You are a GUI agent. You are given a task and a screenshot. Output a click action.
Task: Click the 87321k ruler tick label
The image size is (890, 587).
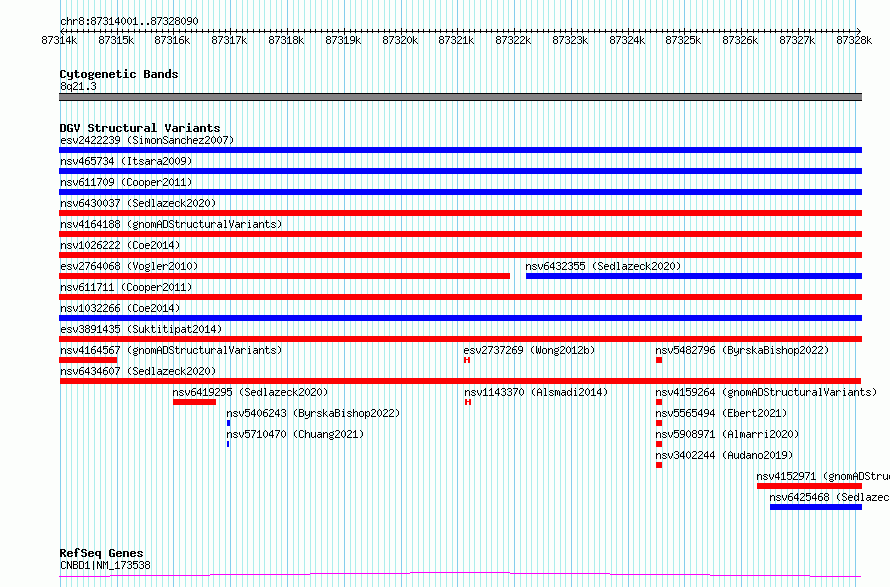(456, 40)
